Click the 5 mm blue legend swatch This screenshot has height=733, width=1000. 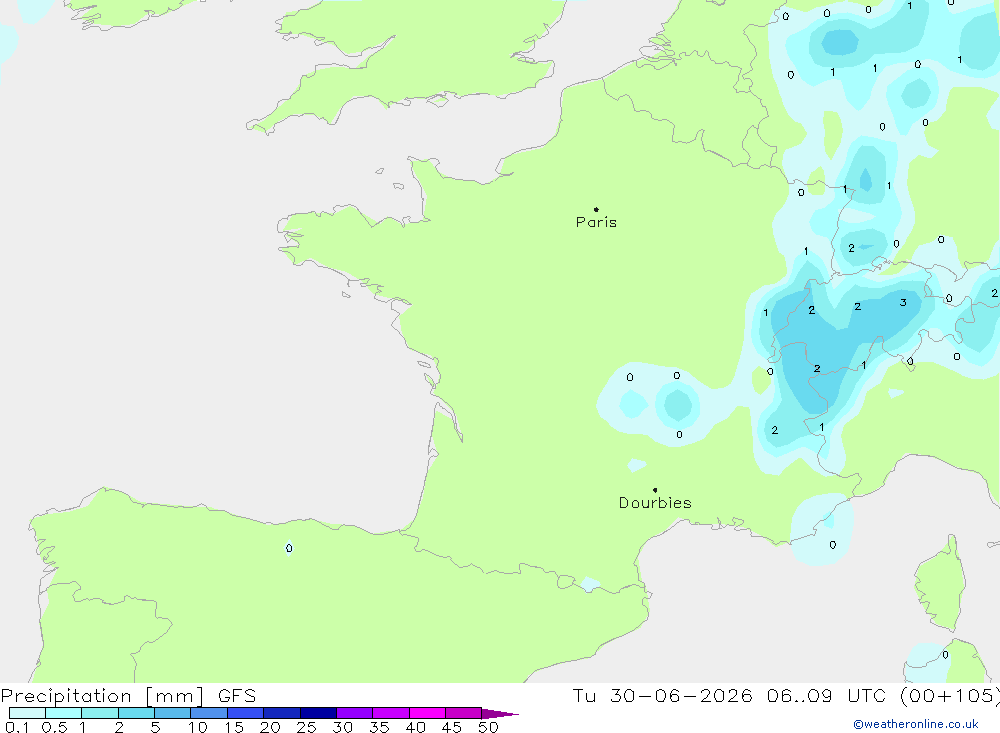(172, 713)
